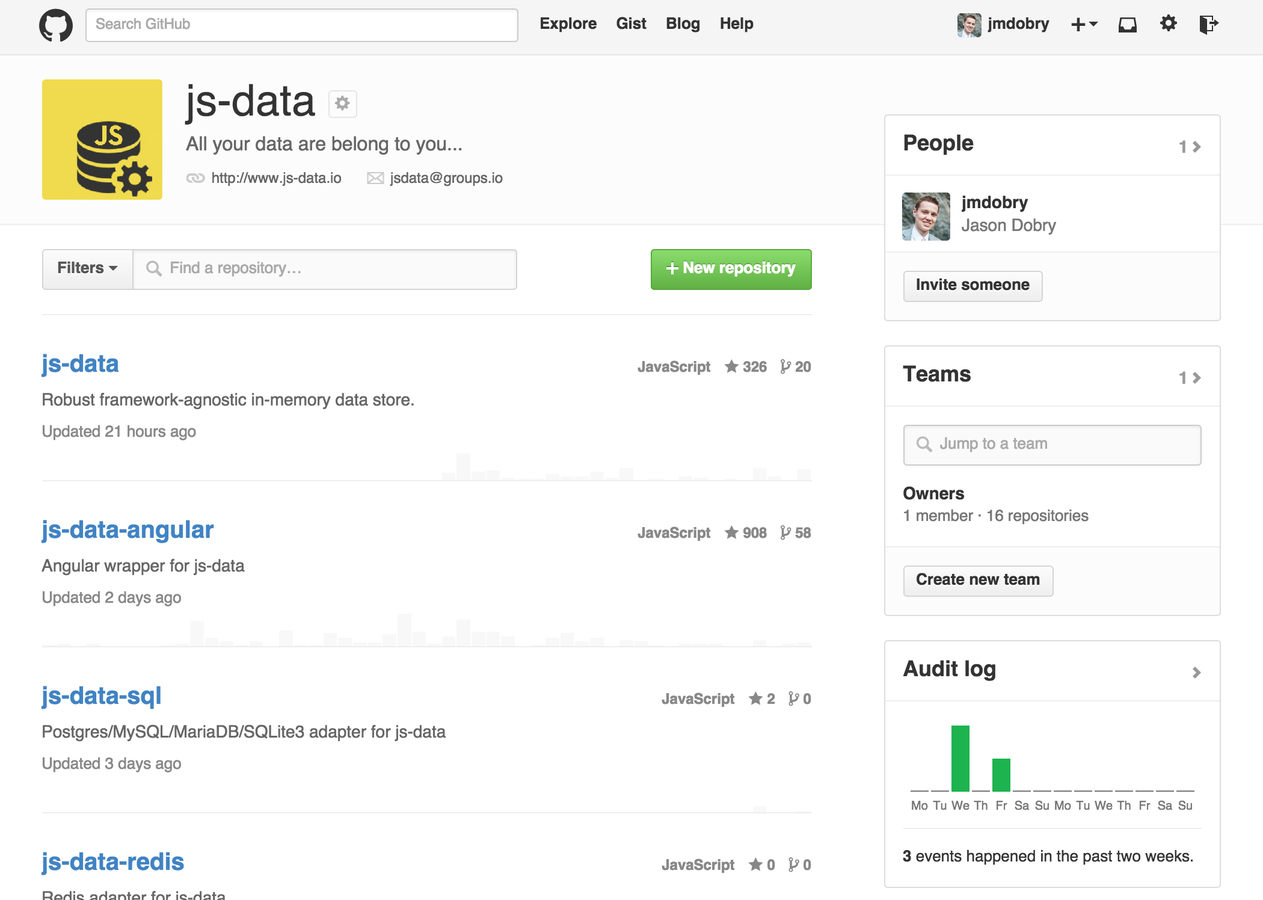Screen dimensions: 1263x900
Task: Open the notifications inbox icon
Action: (x=1127, y=24)
